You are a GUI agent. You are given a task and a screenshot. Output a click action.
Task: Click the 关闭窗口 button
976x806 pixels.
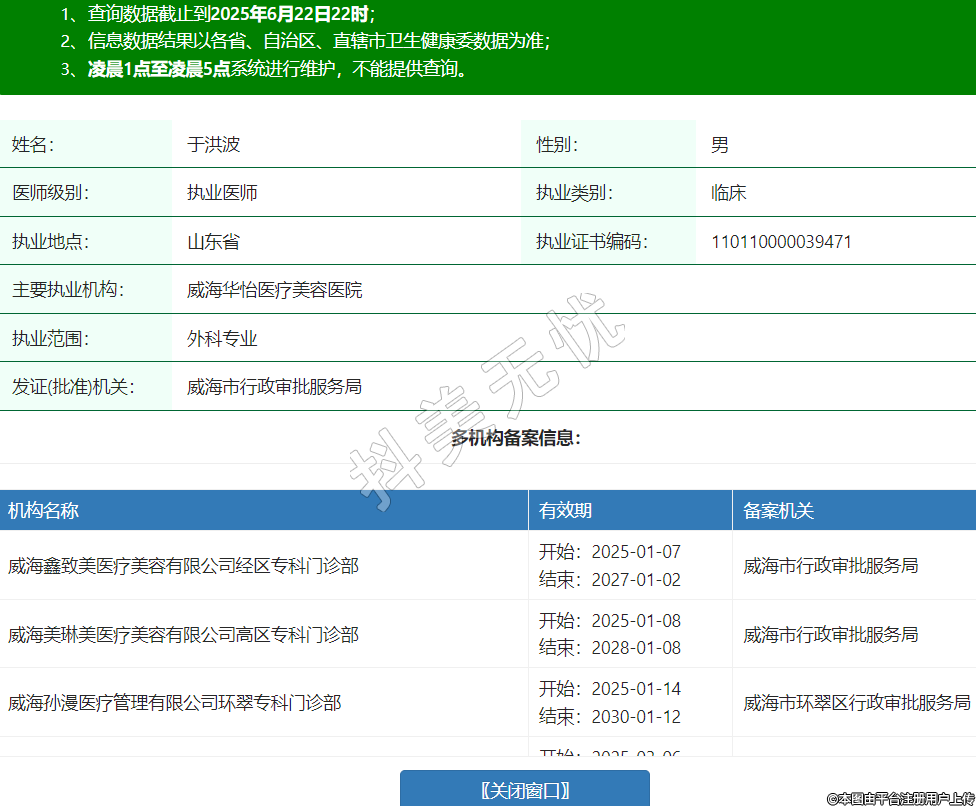point(525,789)
